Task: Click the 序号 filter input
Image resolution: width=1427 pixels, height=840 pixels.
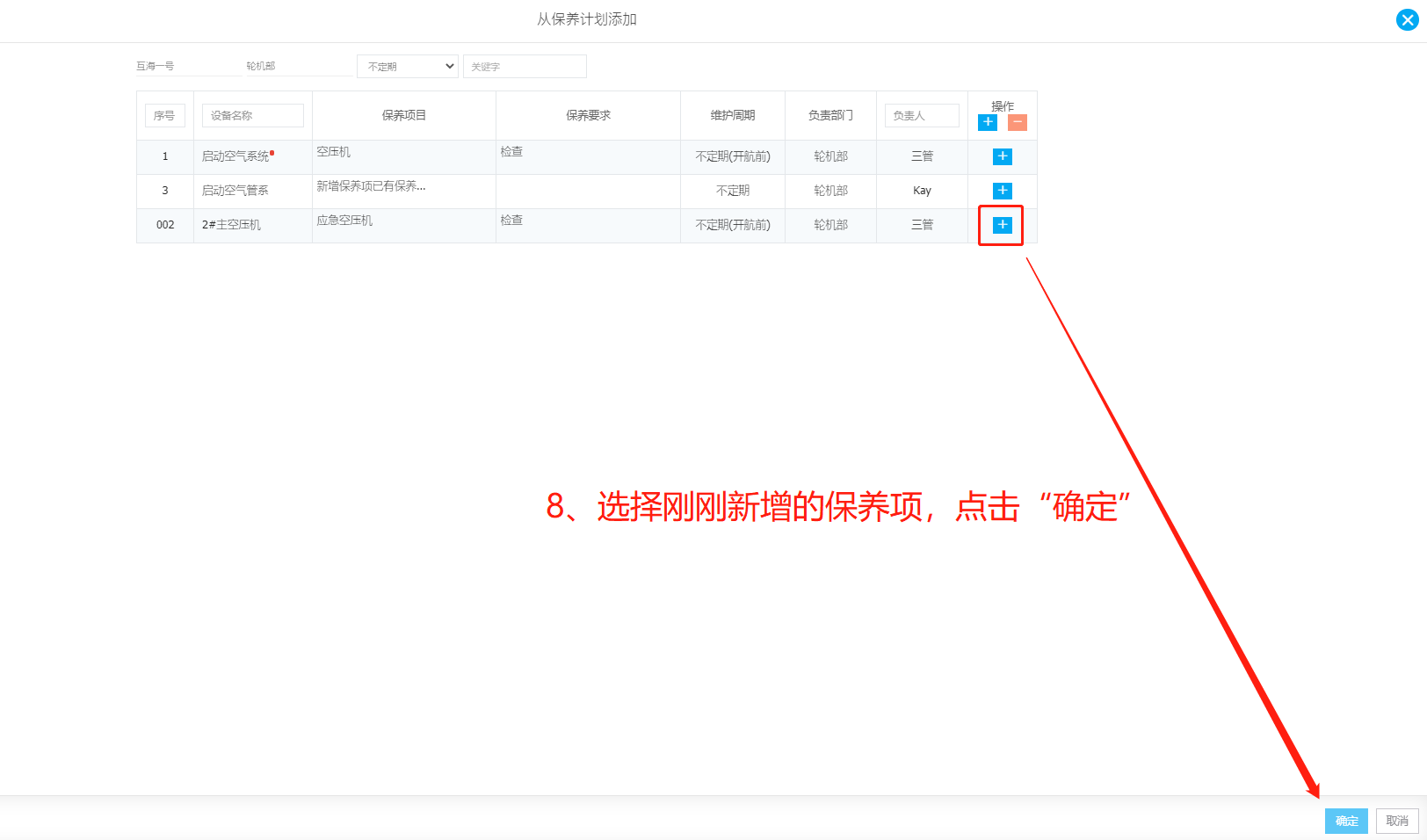Action: tap(165, 115)
